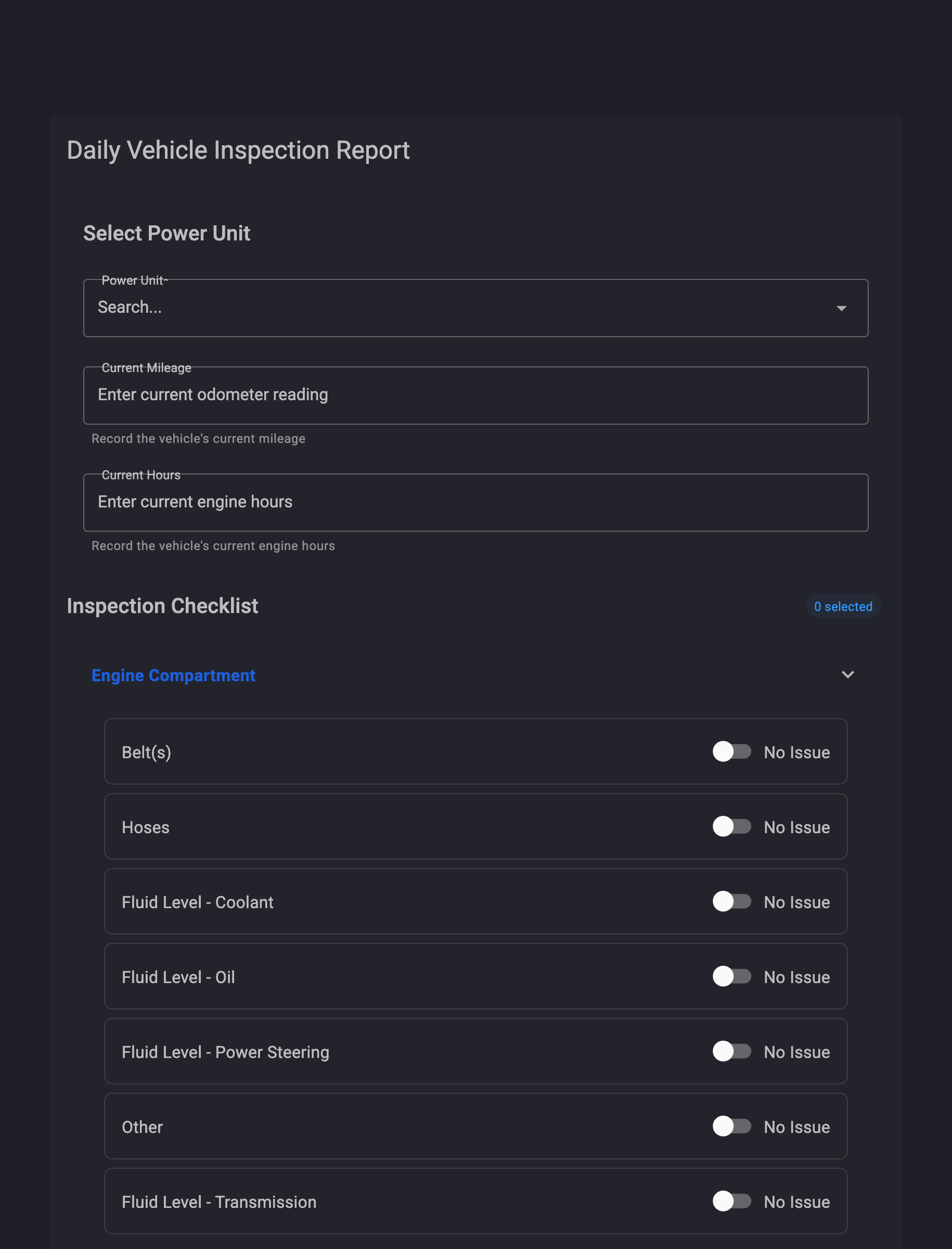Flag an issue for Fluid Level - Coolant
Screen dimensions: 952x1249
732,901
